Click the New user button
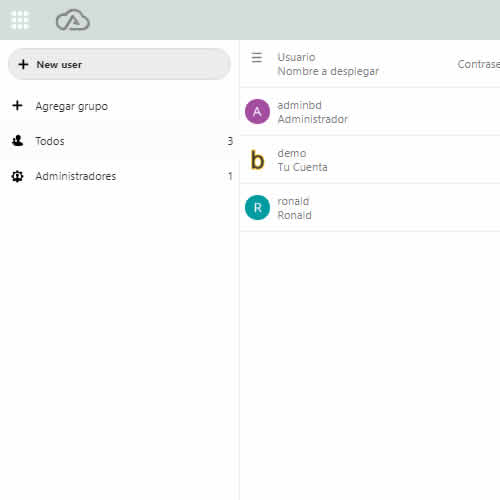This screenshot has width=500, height=500. [119, 64]
